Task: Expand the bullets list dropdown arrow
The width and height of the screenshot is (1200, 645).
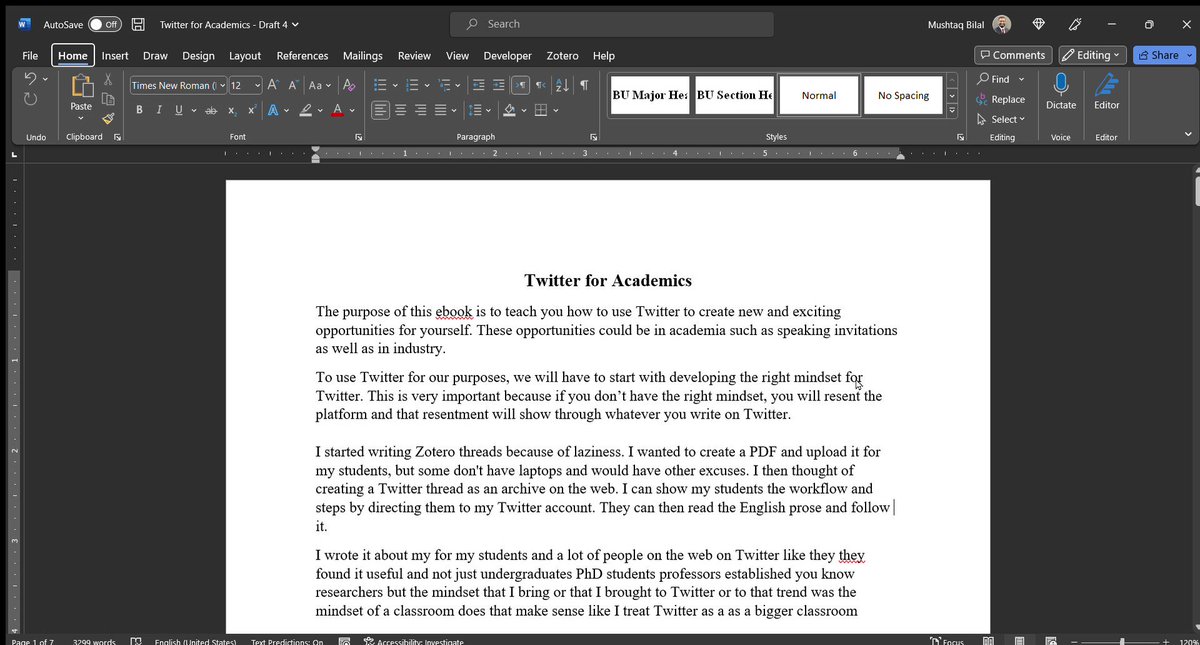Action: [x=395, y=86]
